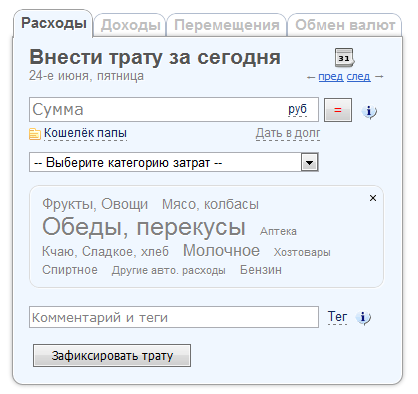Click the Тег link

coord(337,317)
